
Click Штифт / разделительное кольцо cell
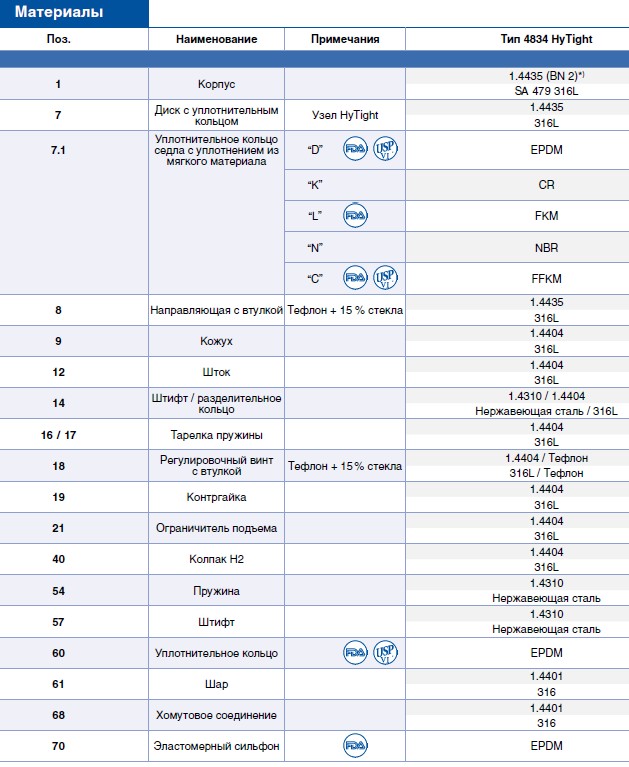point(216,404)
